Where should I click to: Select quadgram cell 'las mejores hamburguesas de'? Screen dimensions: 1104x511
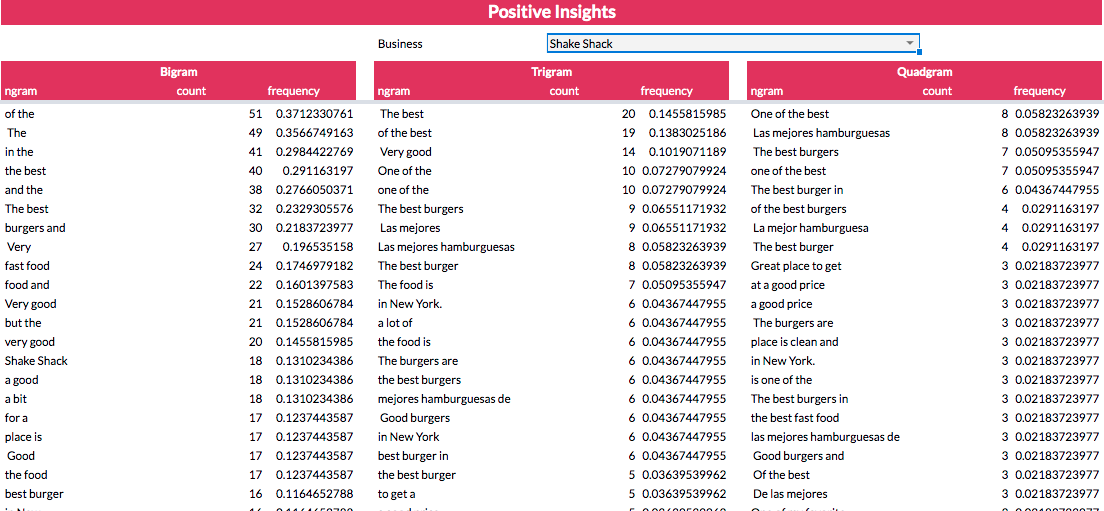[x=825, y=437]
